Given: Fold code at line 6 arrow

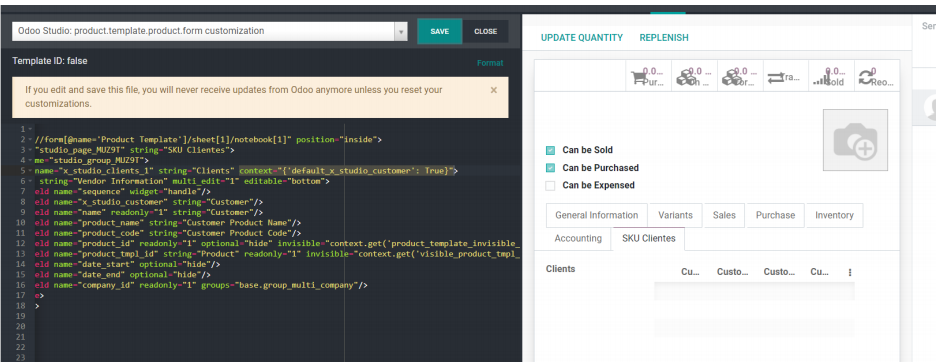Looking at the screenshot, I should point(31,181).
